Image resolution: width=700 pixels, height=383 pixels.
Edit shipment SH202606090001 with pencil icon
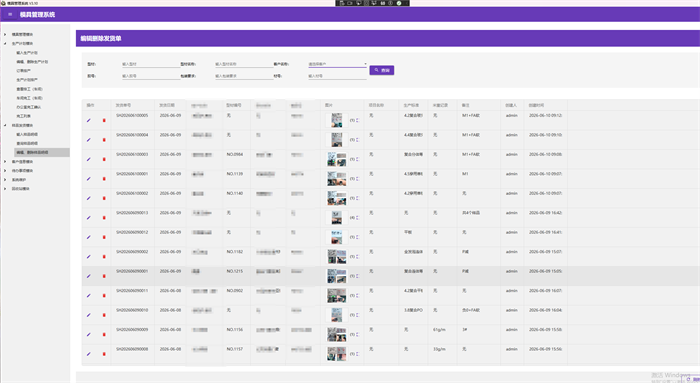[x=88, y=276]
